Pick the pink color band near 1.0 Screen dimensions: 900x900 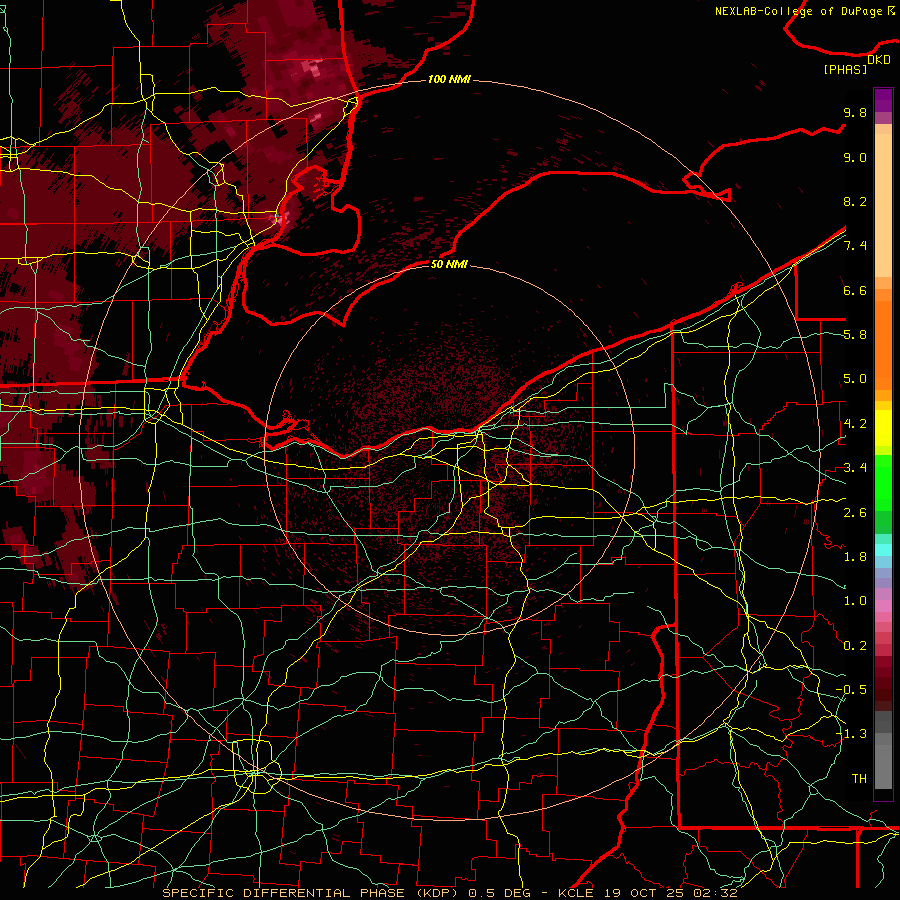(x=883, y=606)
